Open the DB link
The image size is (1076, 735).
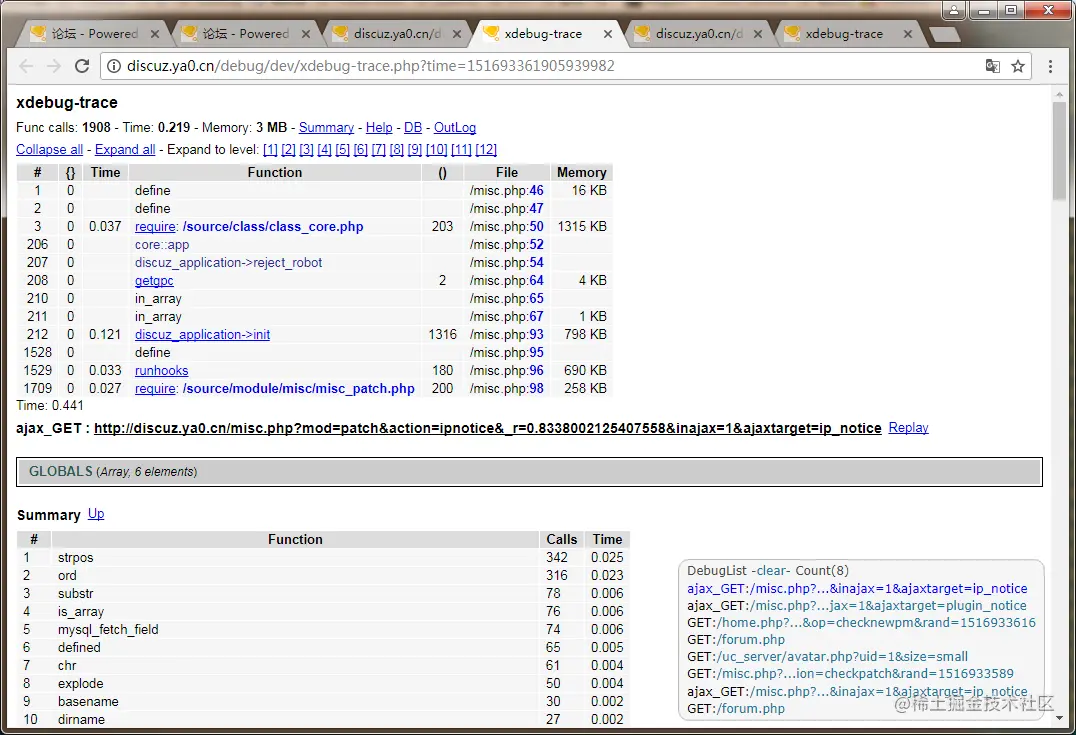(x=412, y=128)
